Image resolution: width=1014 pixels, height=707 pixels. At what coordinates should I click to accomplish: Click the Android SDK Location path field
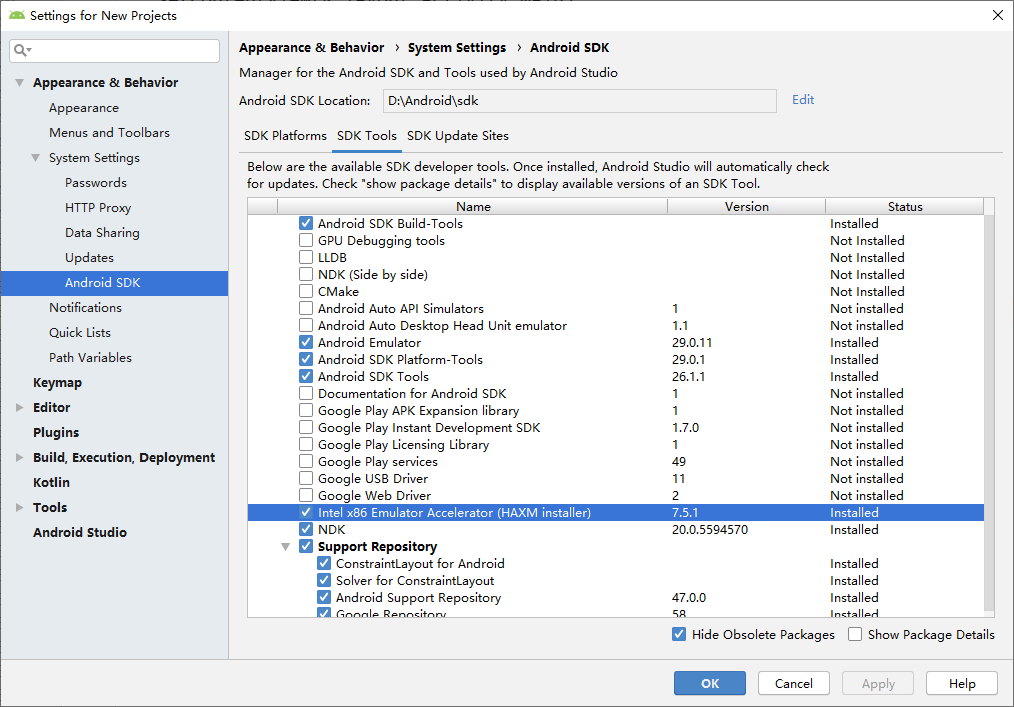pos(579,101)
